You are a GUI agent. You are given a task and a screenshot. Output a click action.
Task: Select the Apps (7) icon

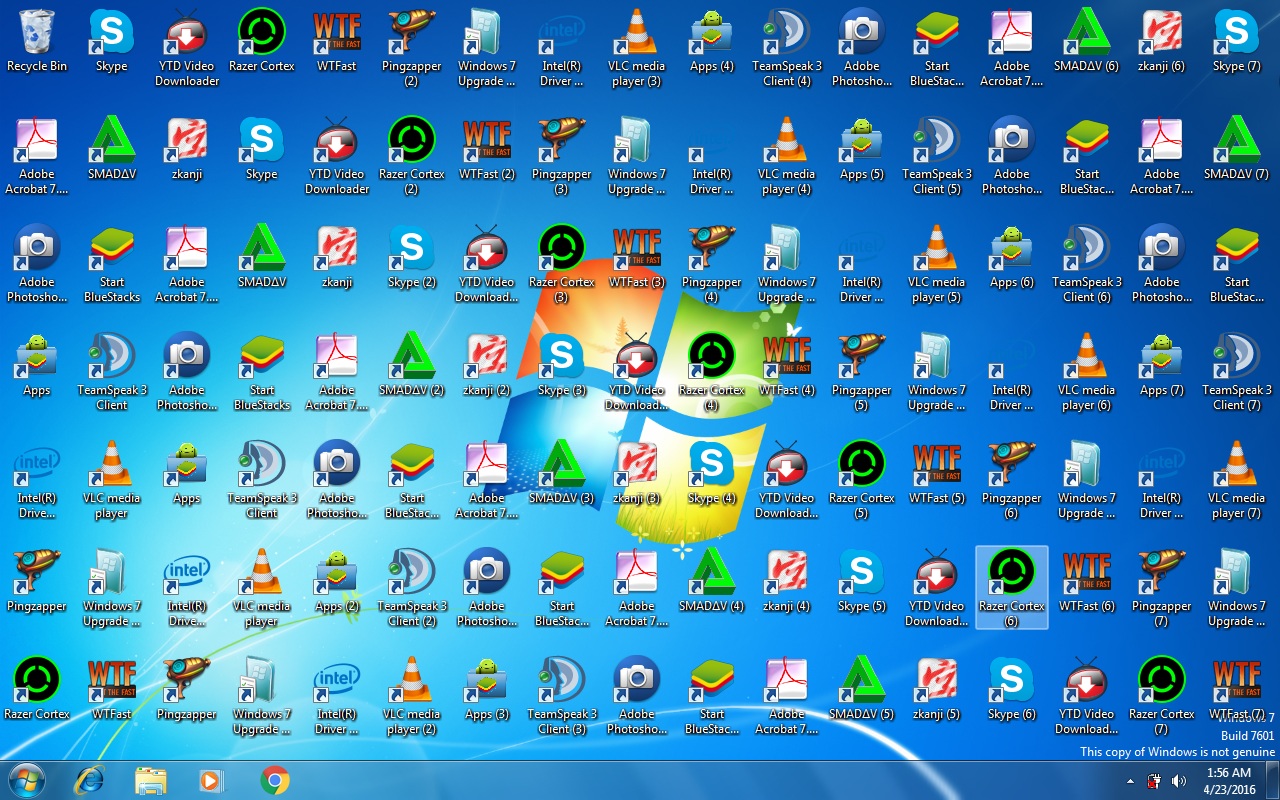(1162, 366)
